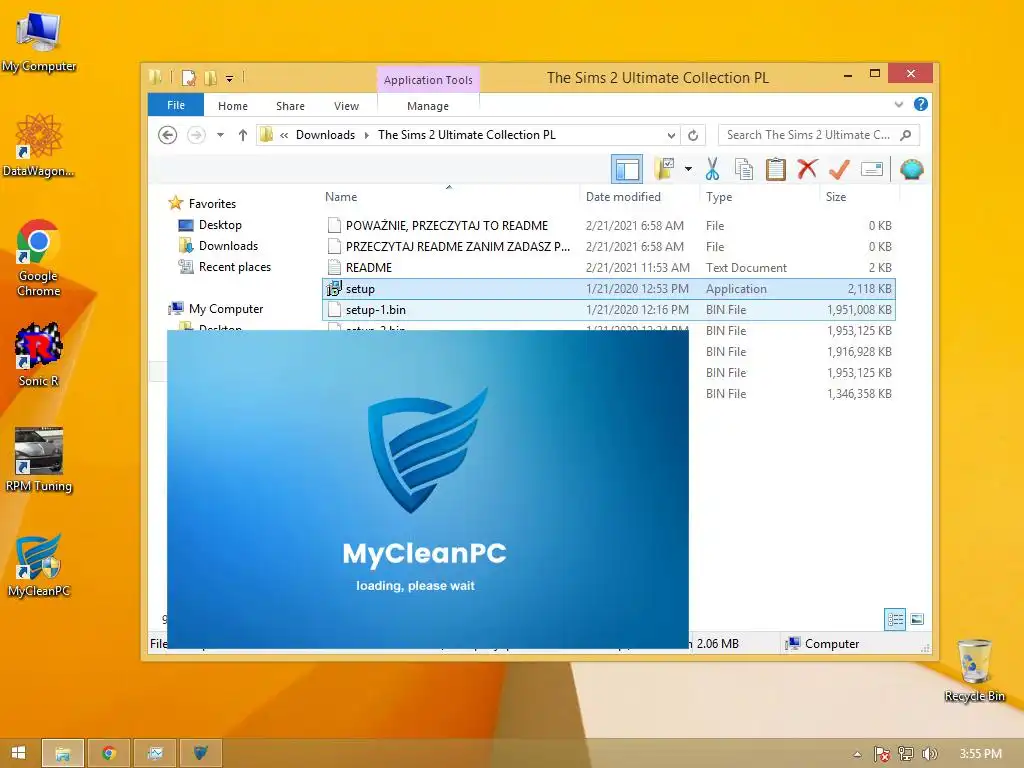Click the Explorer Help question mark icon

coord(921,104)
